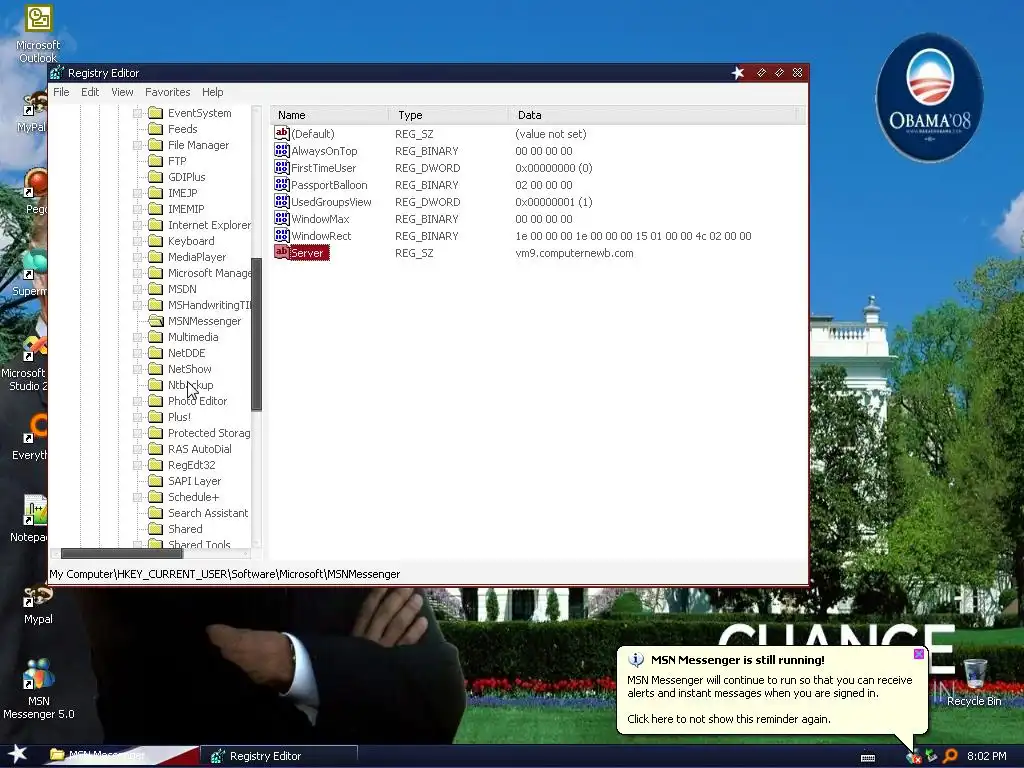Screen dimensions: 1024x768
Task: Expand the File Manager key
Action: point(138,145)
